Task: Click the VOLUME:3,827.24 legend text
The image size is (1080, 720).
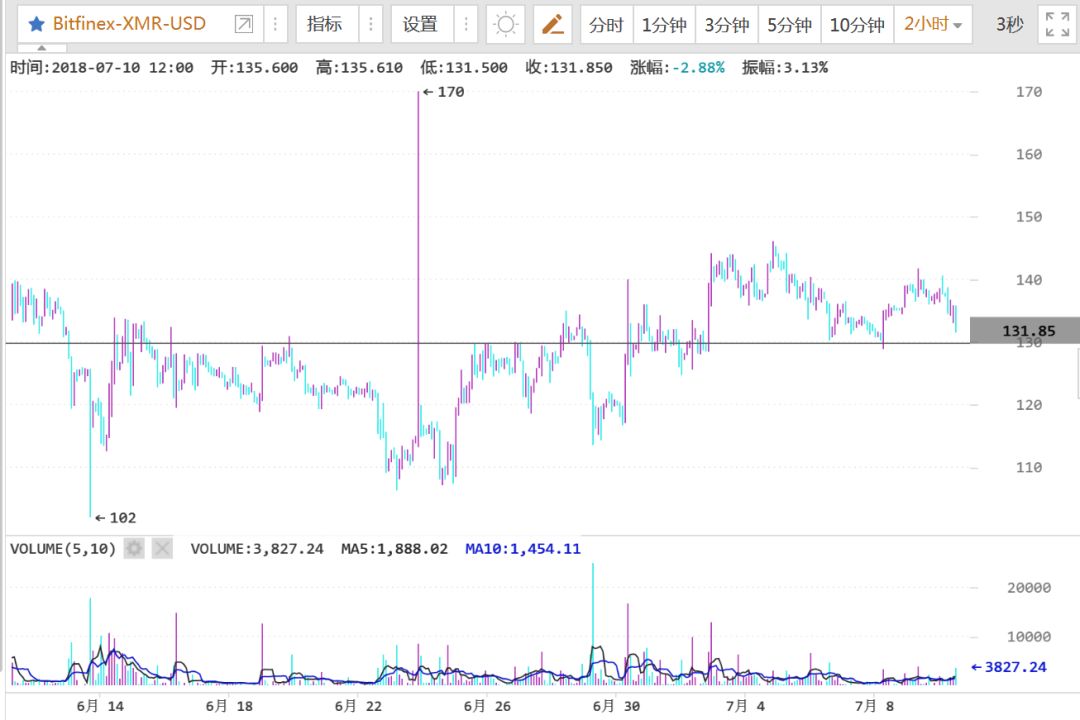Action: point(257,548)
